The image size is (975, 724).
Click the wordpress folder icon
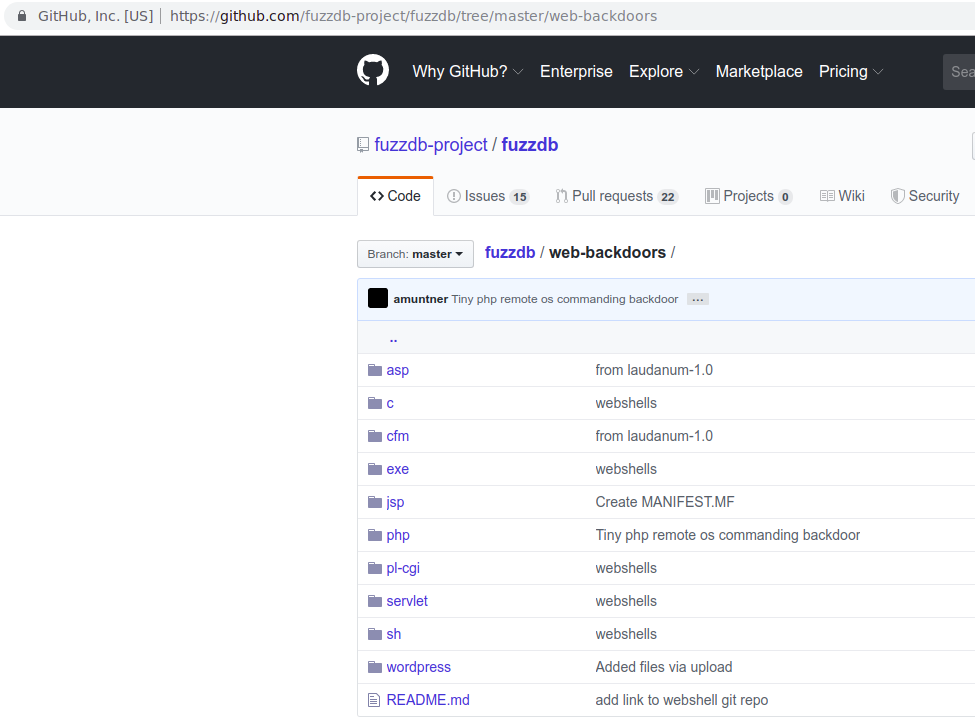(375, 667)
